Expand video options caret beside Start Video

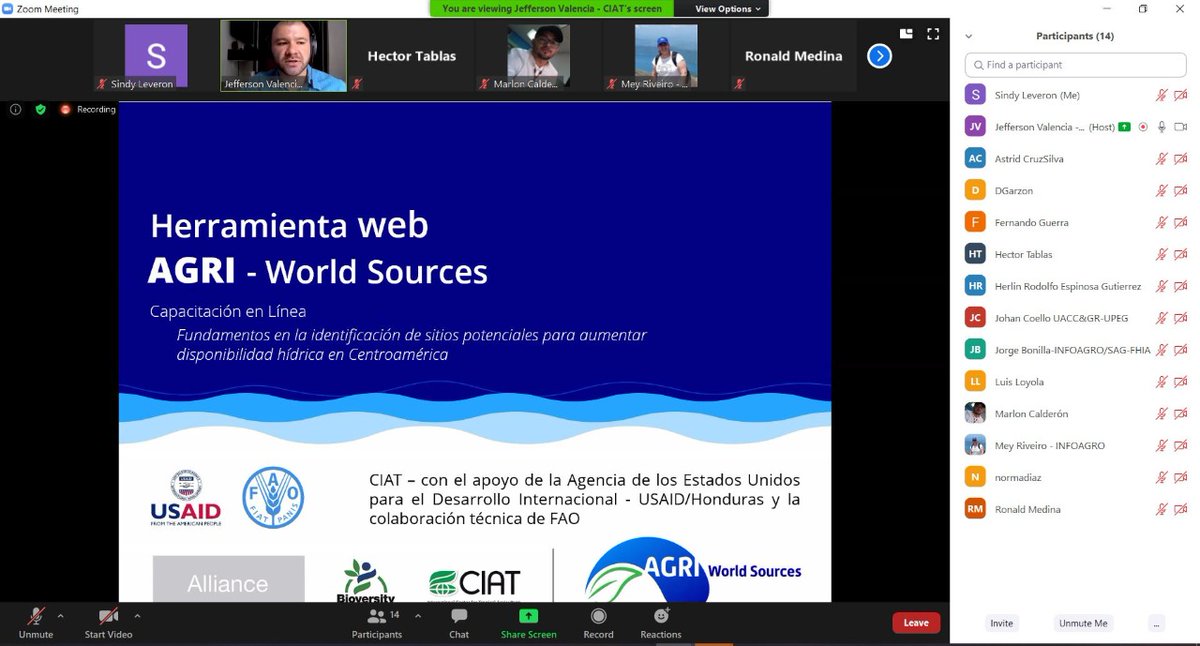[x=137, y=616]
